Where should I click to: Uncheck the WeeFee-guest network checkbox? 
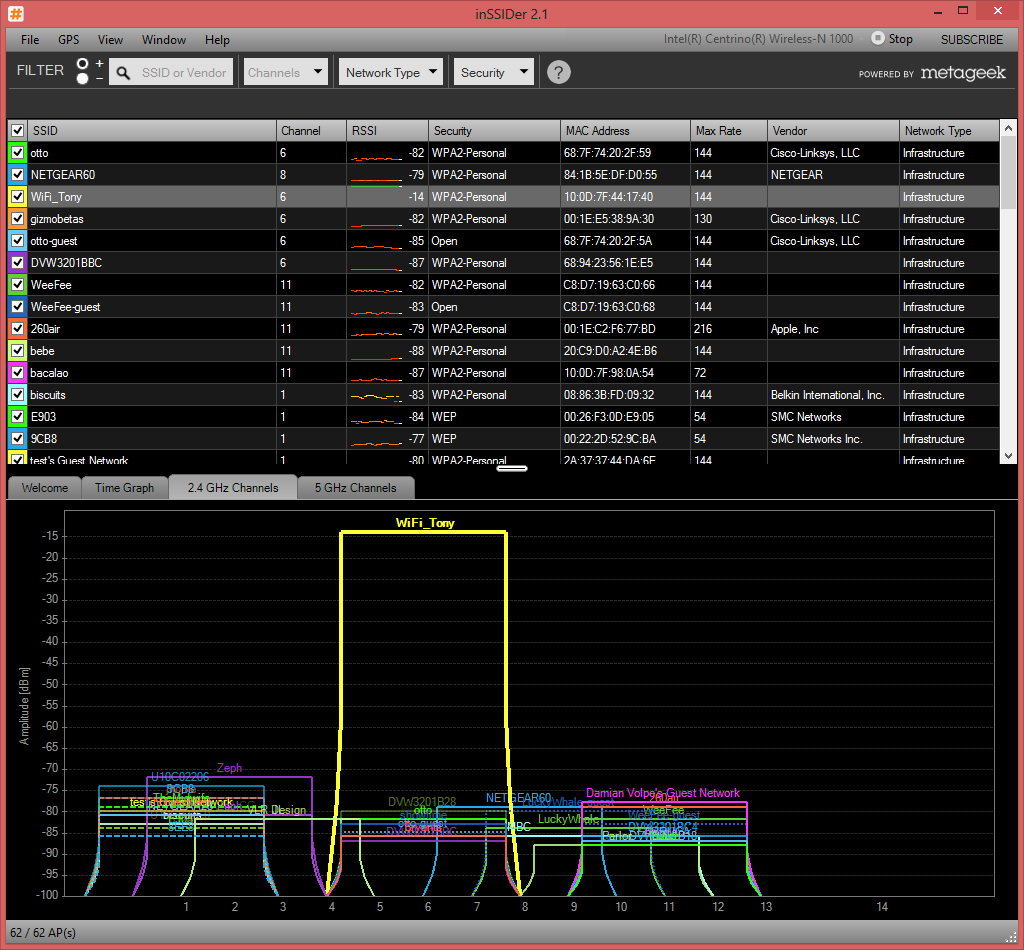(18, 307)
